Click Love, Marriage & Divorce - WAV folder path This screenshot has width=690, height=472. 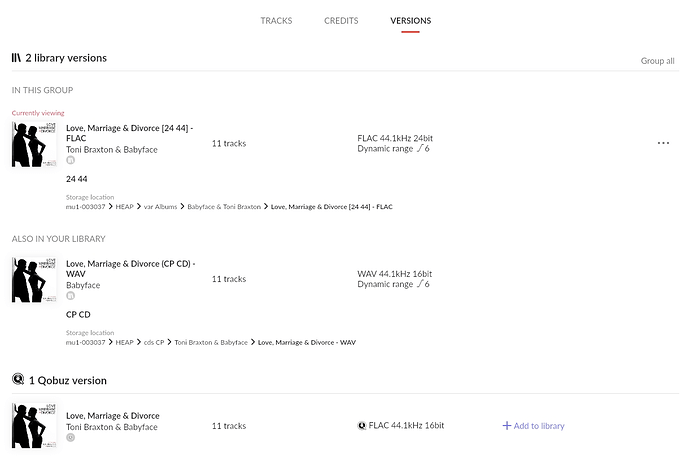coord(307,342)
